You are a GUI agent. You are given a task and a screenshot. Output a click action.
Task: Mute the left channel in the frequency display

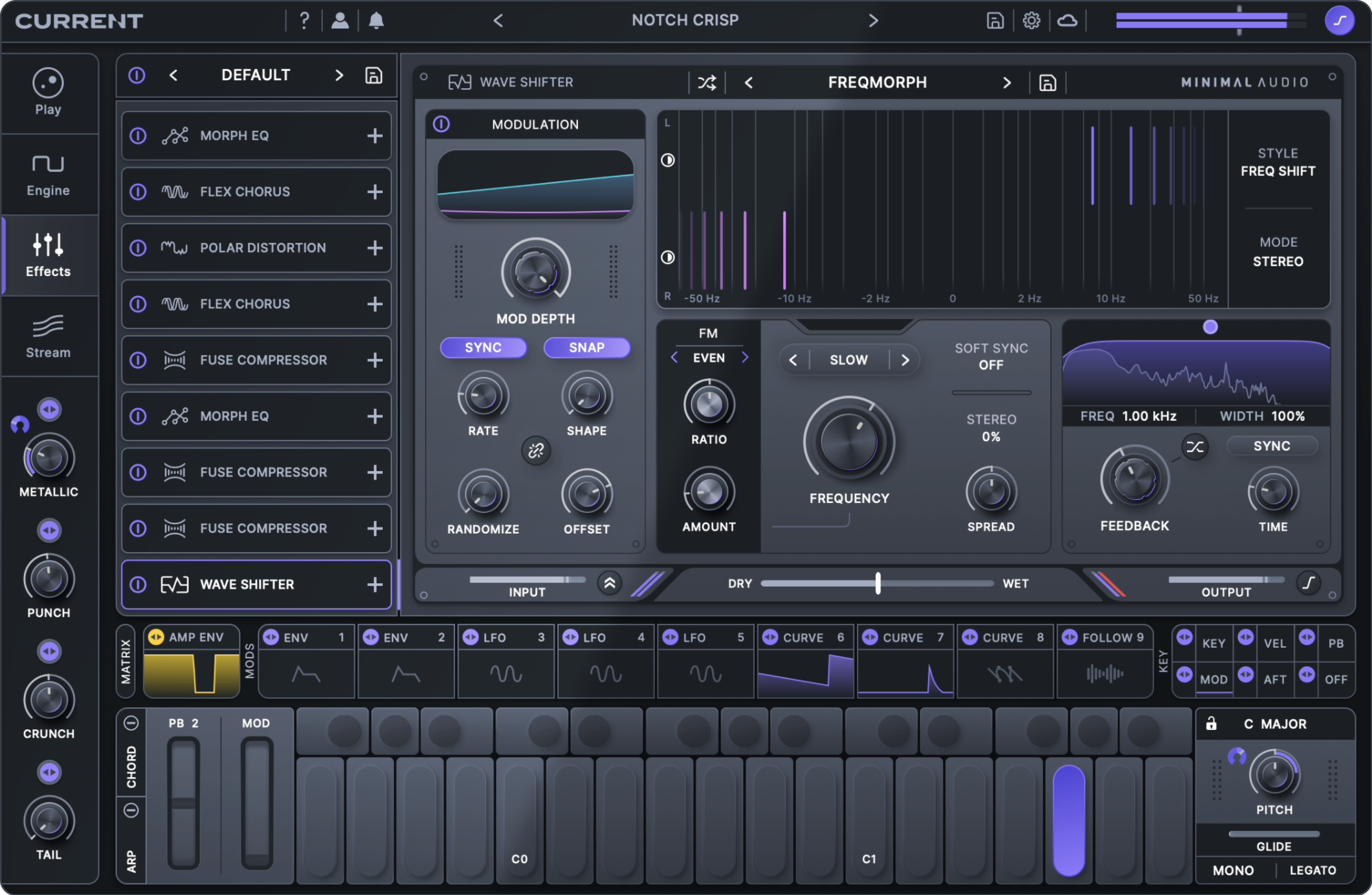(669, 160)
